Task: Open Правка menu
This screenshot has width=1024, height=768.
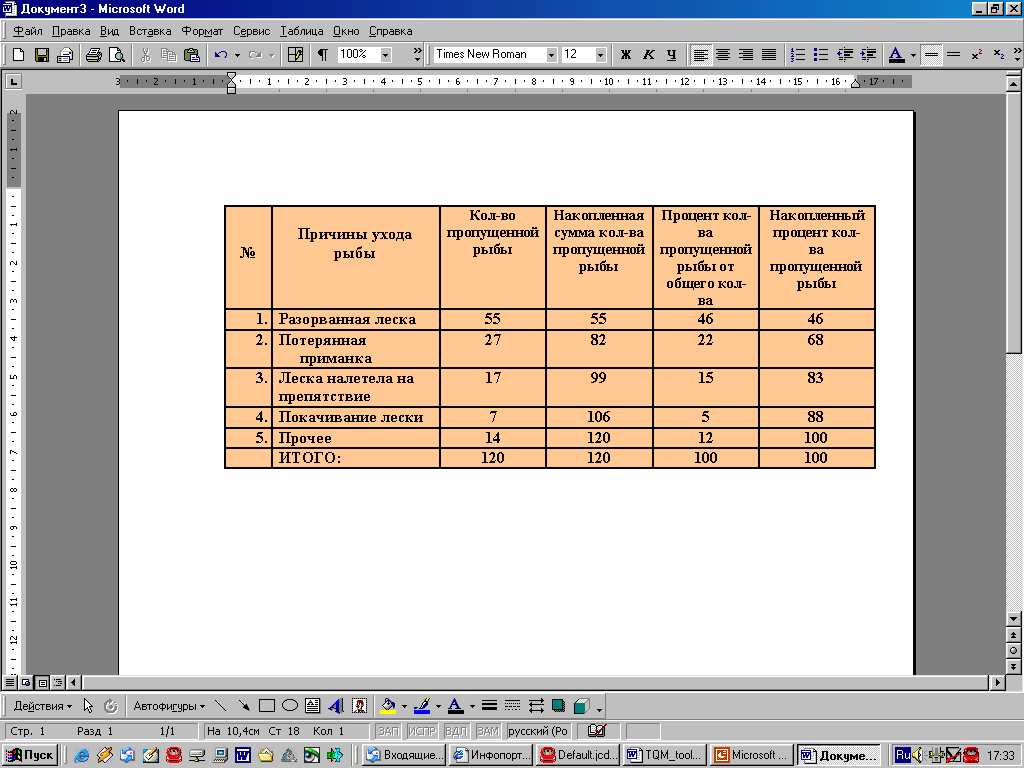Action: (x=71, y=31)
